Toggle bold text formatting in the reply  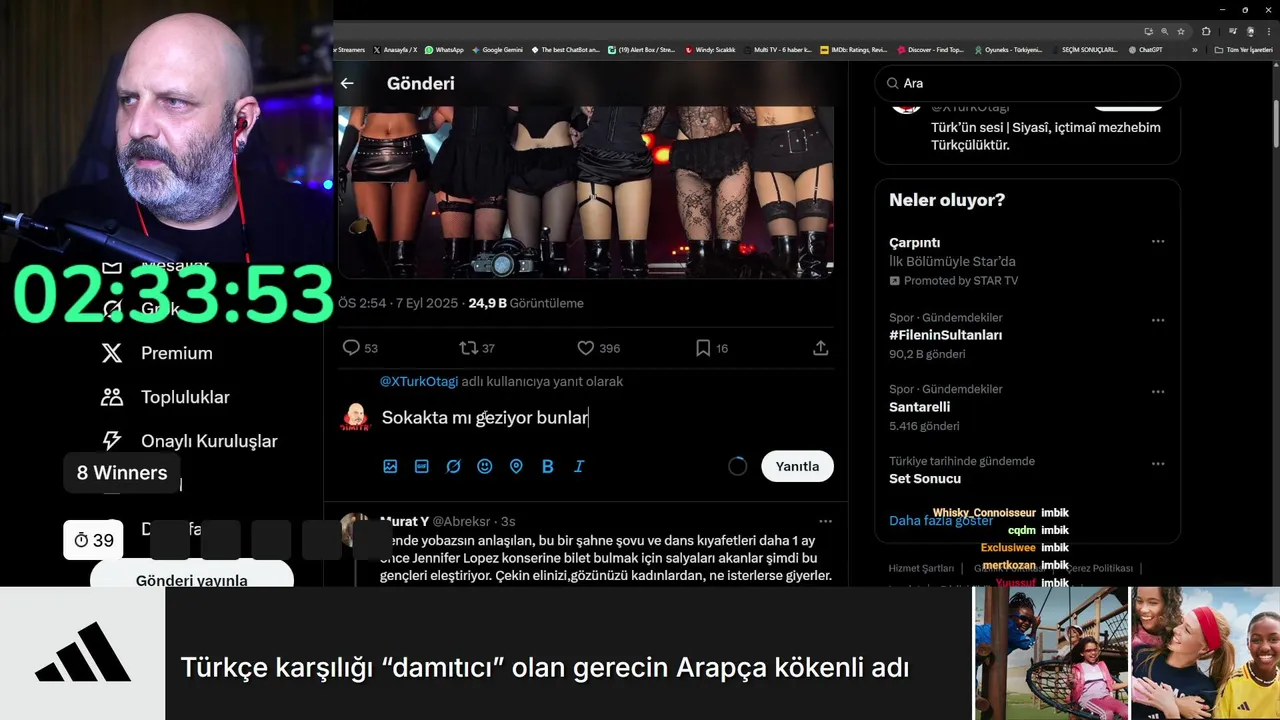point(547,466)
